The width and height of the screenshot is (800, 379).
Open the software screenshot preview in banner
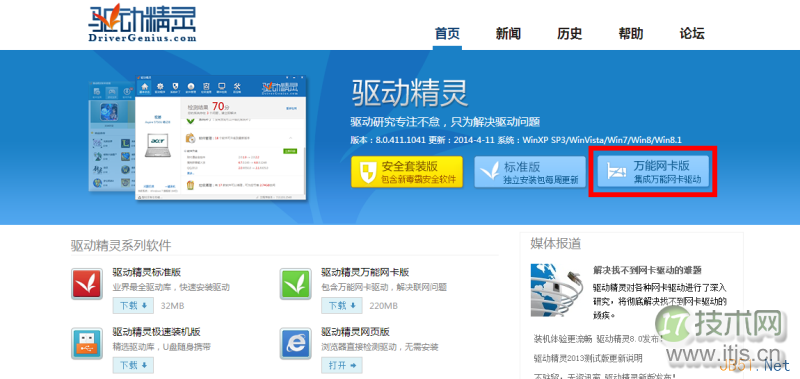[198, 137]
